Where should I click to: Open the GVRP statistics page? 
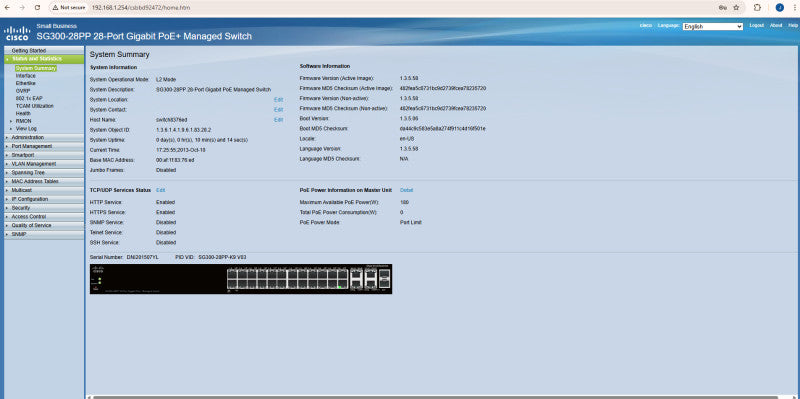pyautogui.click(x=23, y=91)
